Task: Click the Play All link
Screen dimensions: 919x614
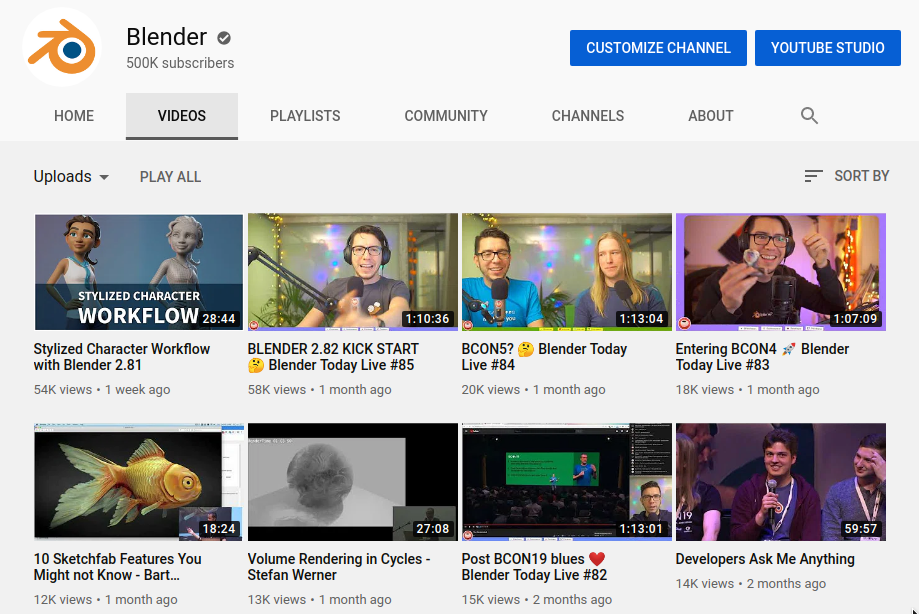Action: pyautogui.click(x=170, y=177)
